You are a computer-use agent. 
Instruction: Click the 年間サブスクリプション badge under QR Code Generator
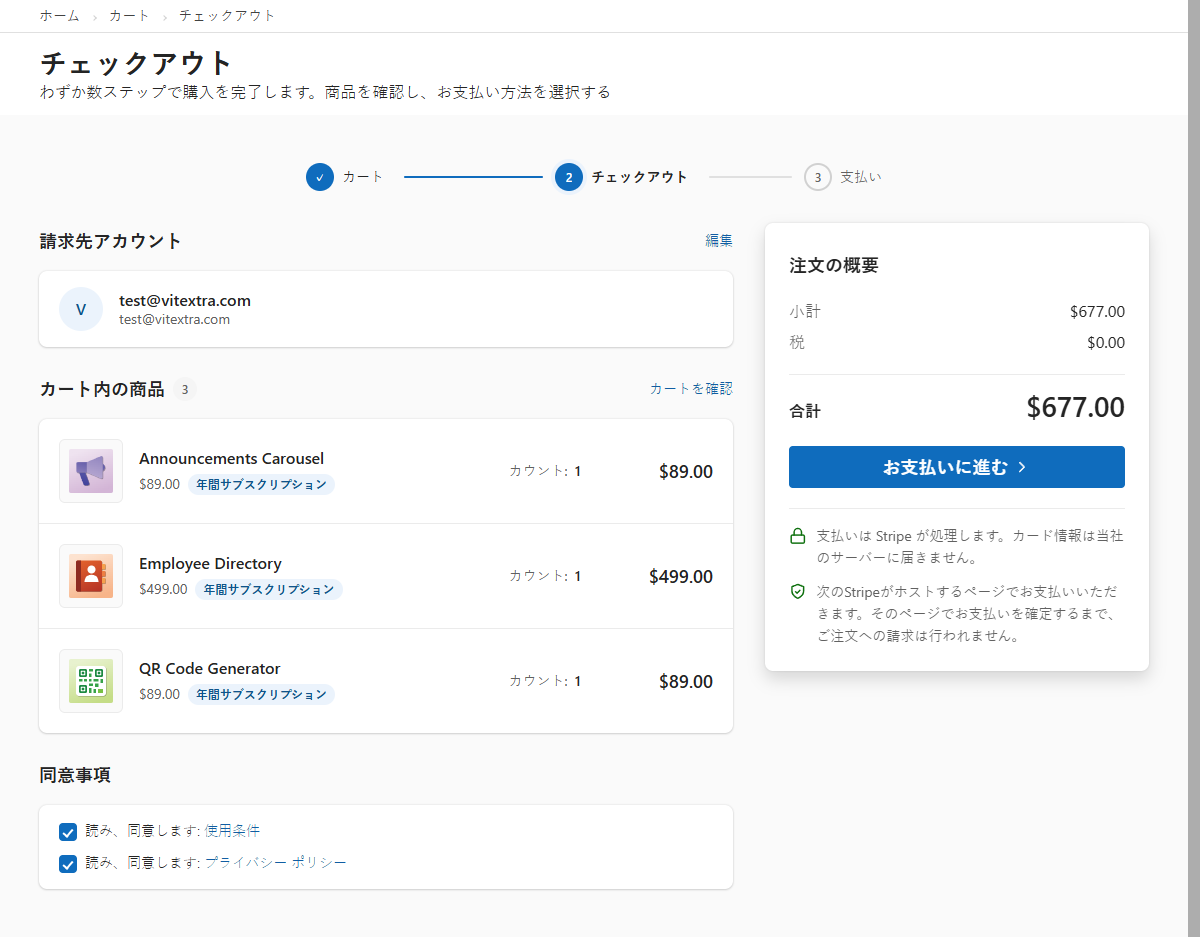[x=261, y=694]
